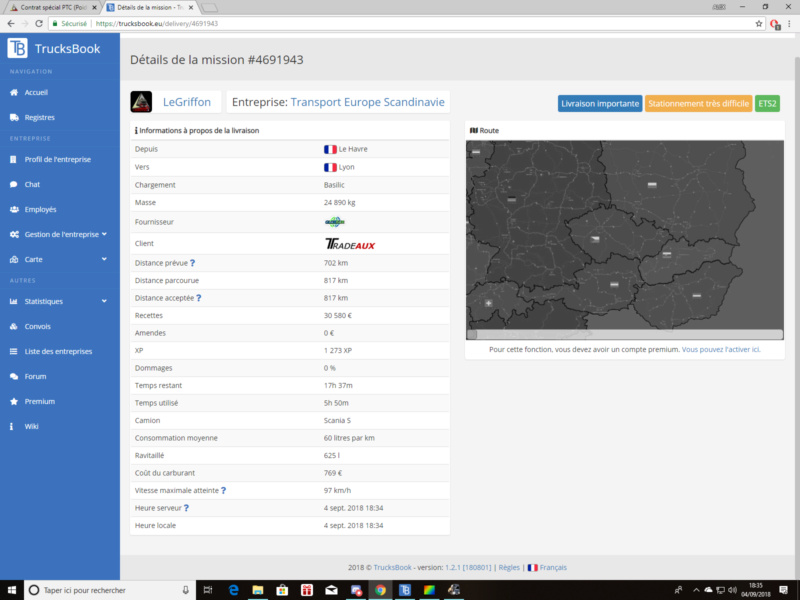Click the Wiki info icon
800x600 pixels.
click(x=11, y=426)
